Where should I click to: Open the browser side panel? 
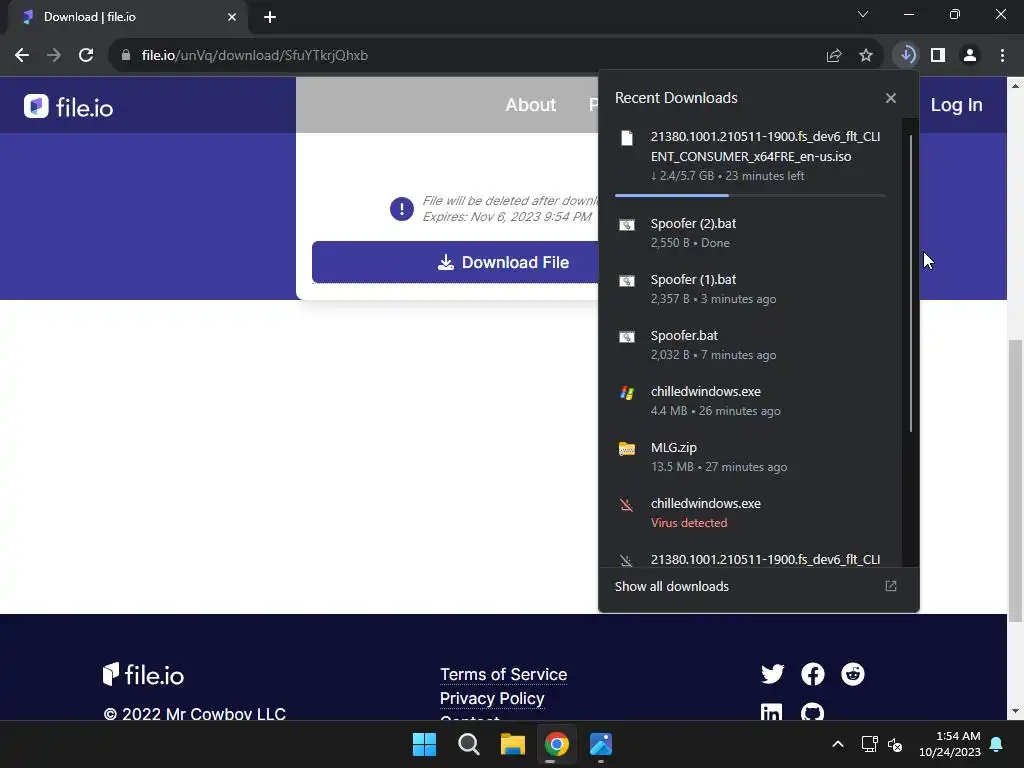(x=938, y=56)
